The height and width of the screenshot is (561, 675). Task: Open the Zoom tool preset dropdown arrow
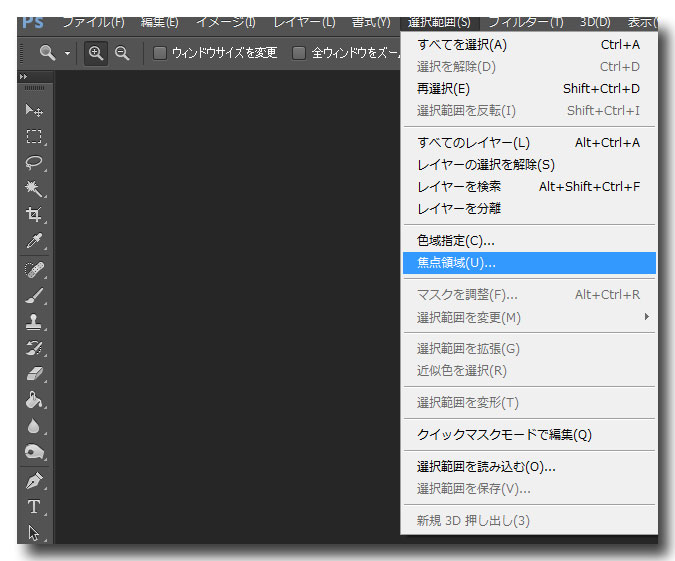pos(68,54)
